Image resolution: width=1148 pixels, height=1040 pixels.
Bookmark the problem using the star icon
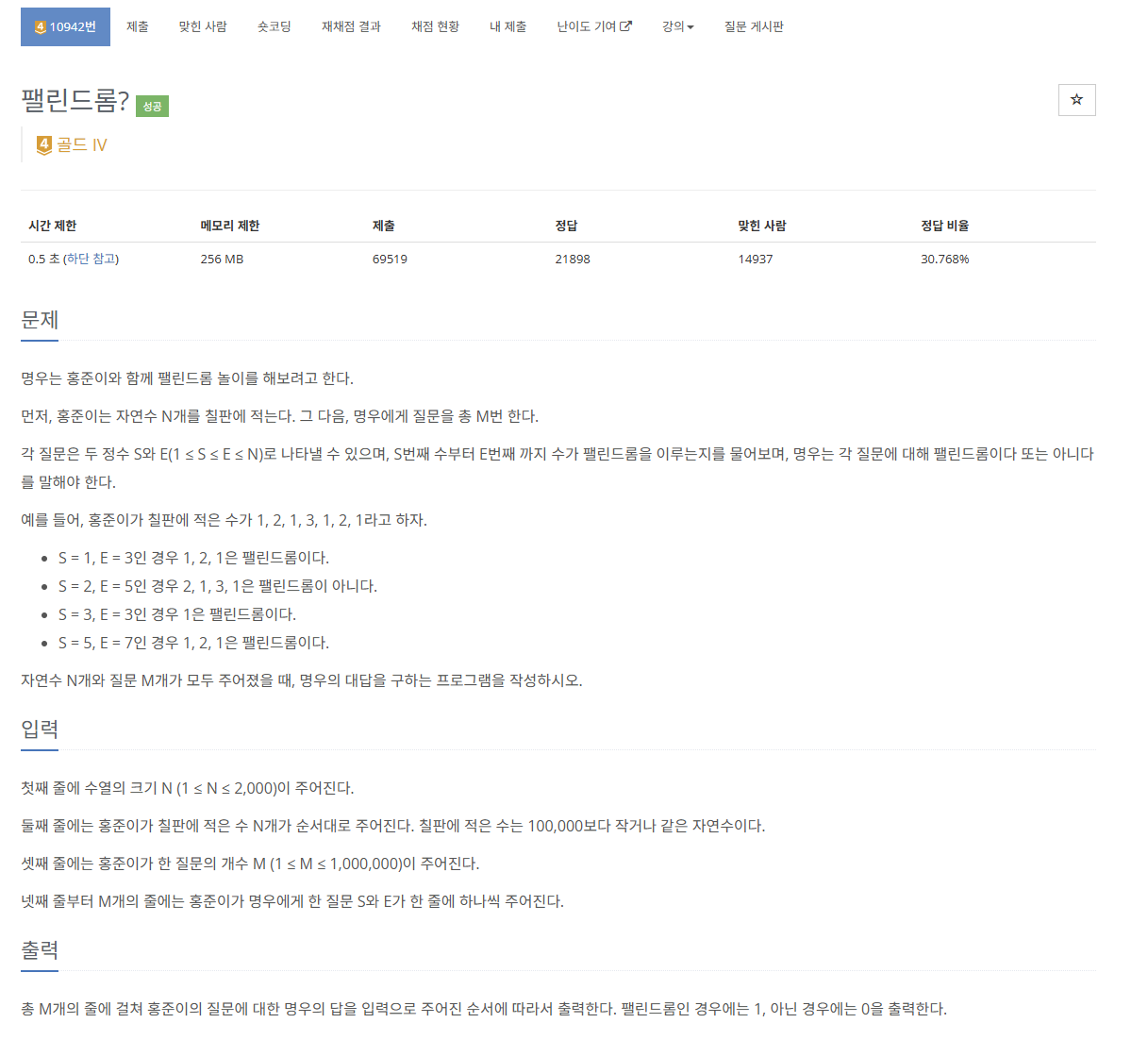pos(1076,99)
